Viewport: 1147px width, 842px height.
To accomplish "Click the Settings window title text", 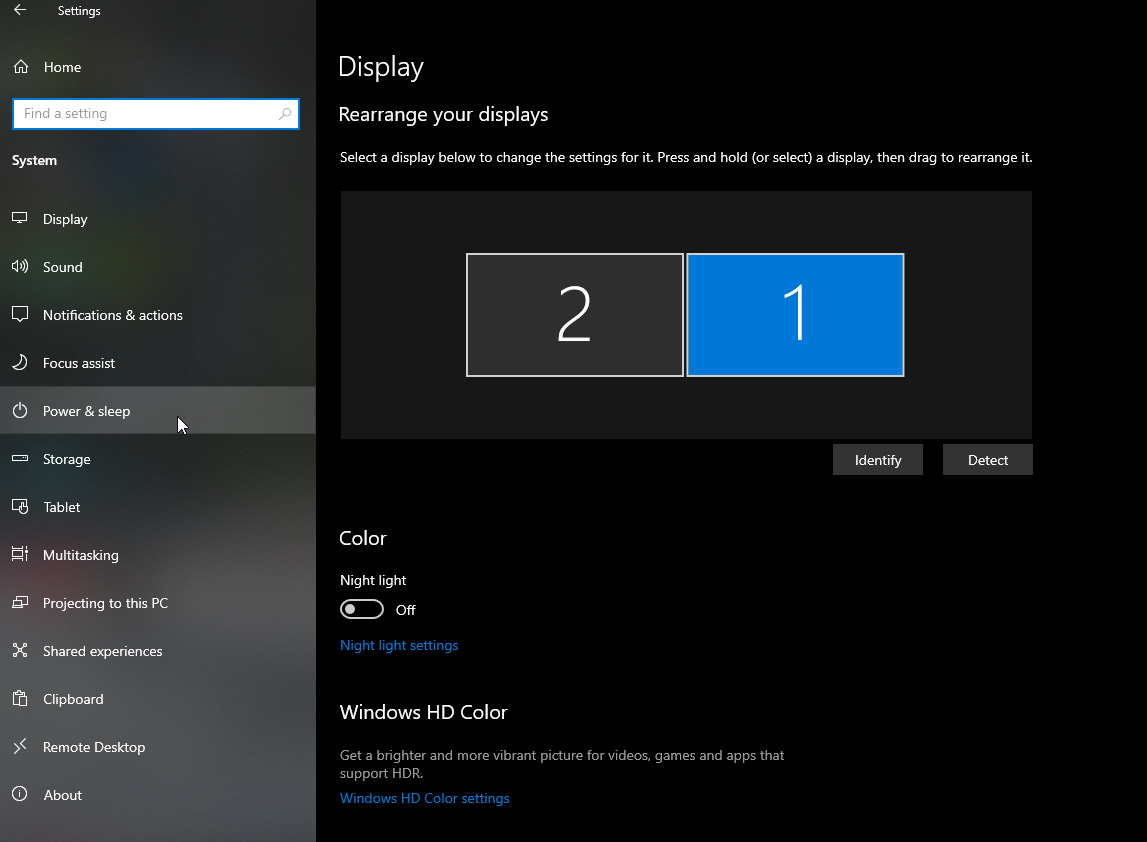I will [79, 11].
